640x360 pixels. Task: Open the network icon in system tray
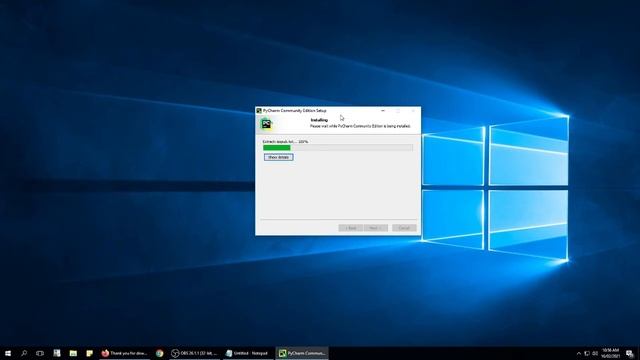click(x=587, y=353)
